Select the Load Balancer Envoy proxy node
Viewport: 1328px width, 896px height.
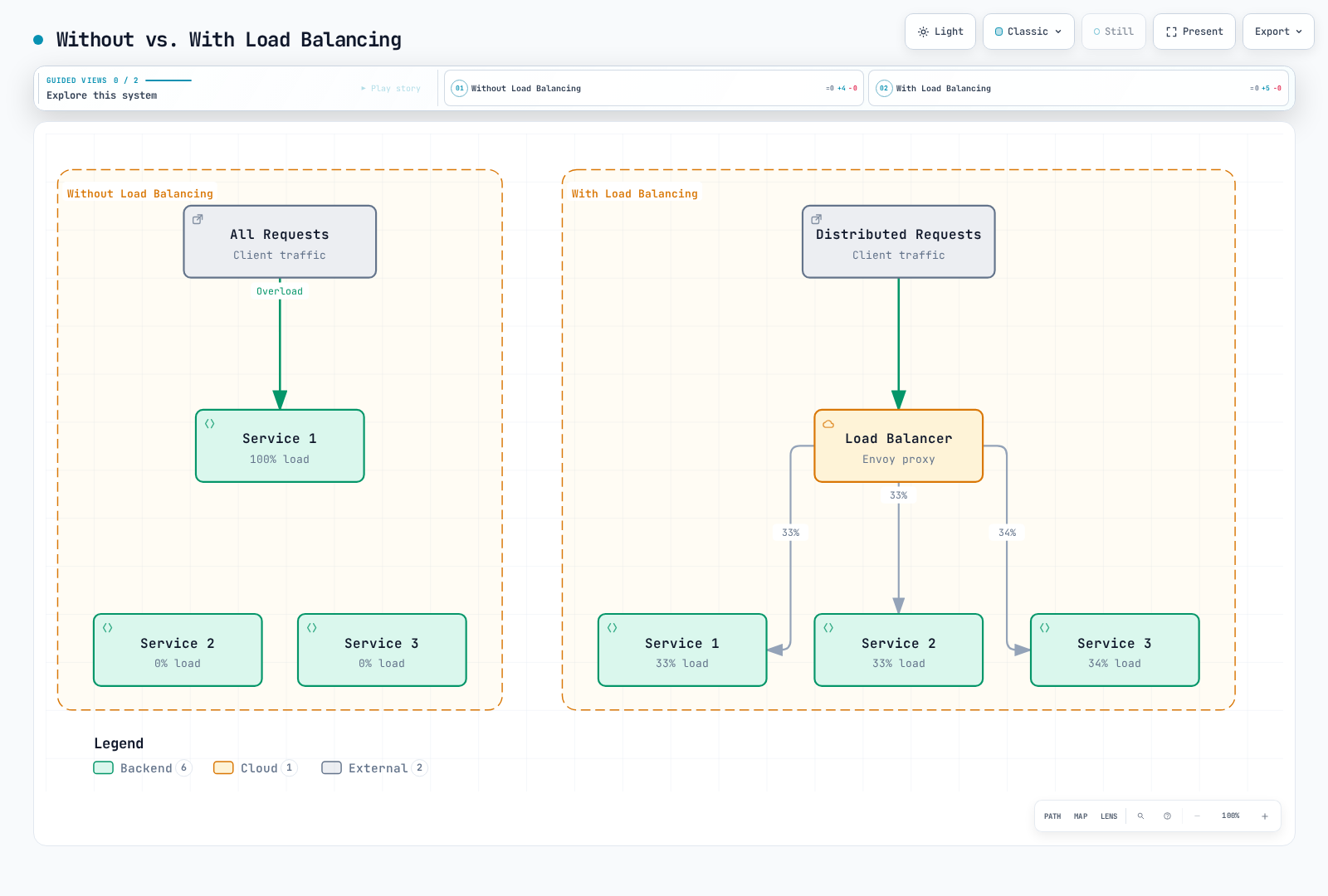[x=899, y=446]
